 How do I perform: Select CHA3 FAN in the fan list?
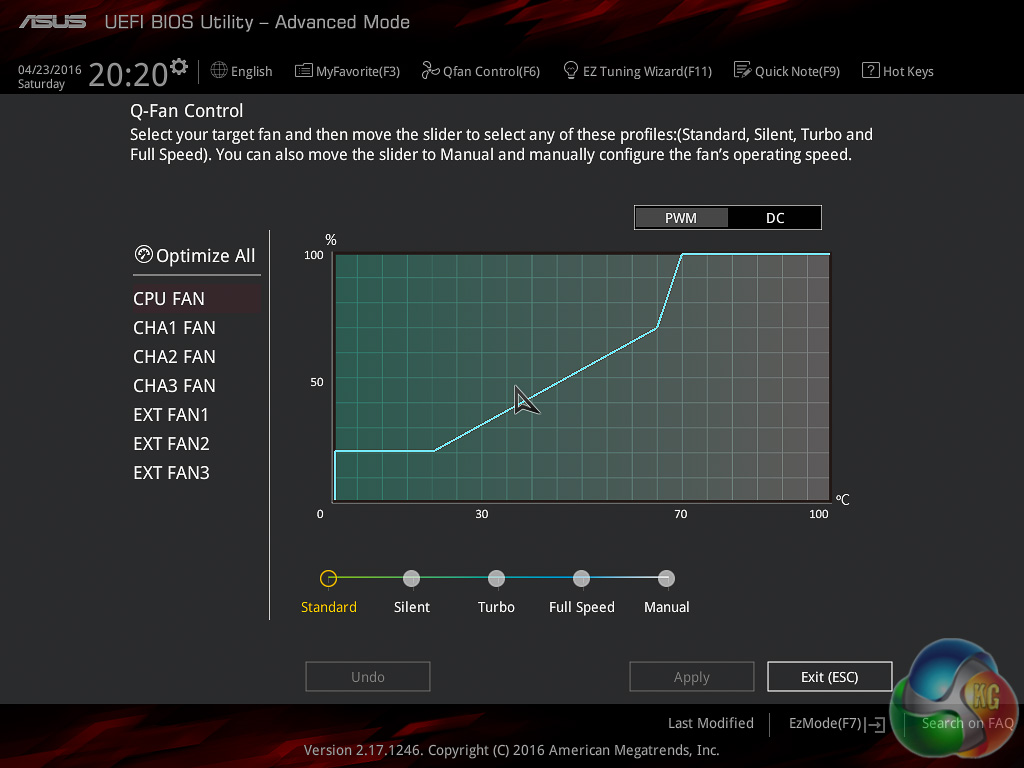(x=174, y=386)
